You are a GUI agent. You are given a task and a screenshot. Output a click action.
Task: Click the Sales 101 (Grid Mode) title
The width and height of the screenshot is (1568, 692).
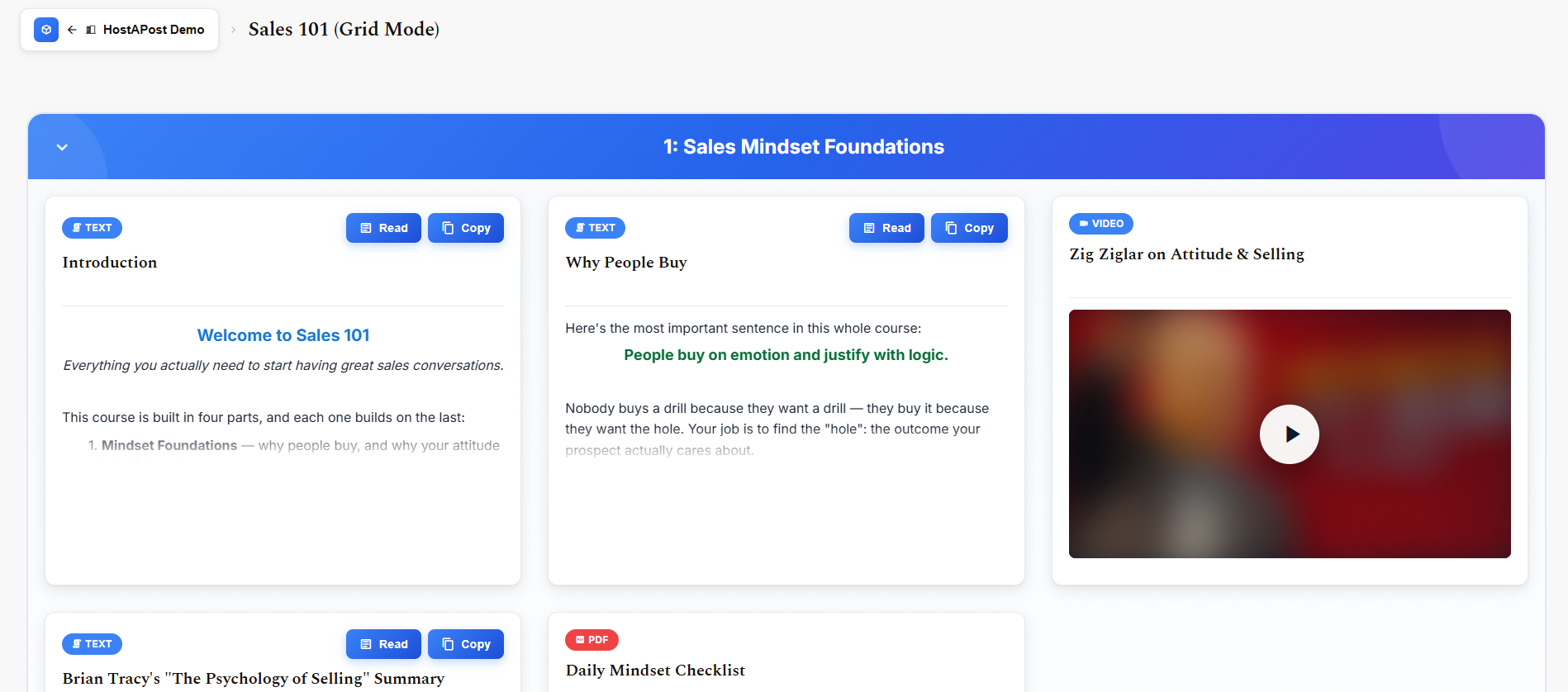point(344,29)
